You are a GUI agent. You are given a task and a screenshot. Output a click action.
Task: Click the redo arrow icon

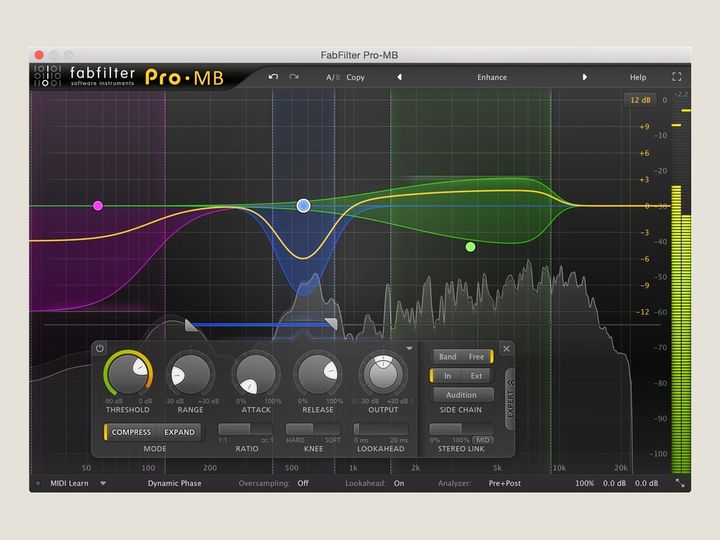(x=294, y=77)
